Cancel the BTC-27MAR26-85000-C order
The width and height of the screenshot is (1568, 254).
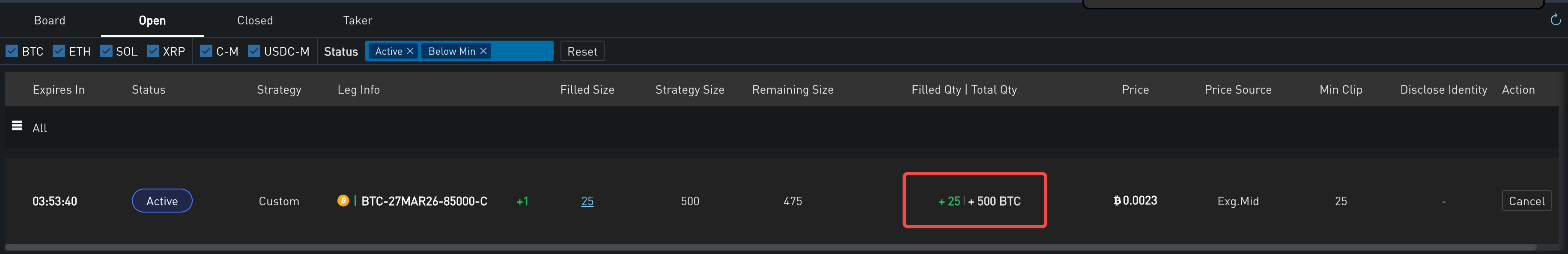pos(1526,201)
